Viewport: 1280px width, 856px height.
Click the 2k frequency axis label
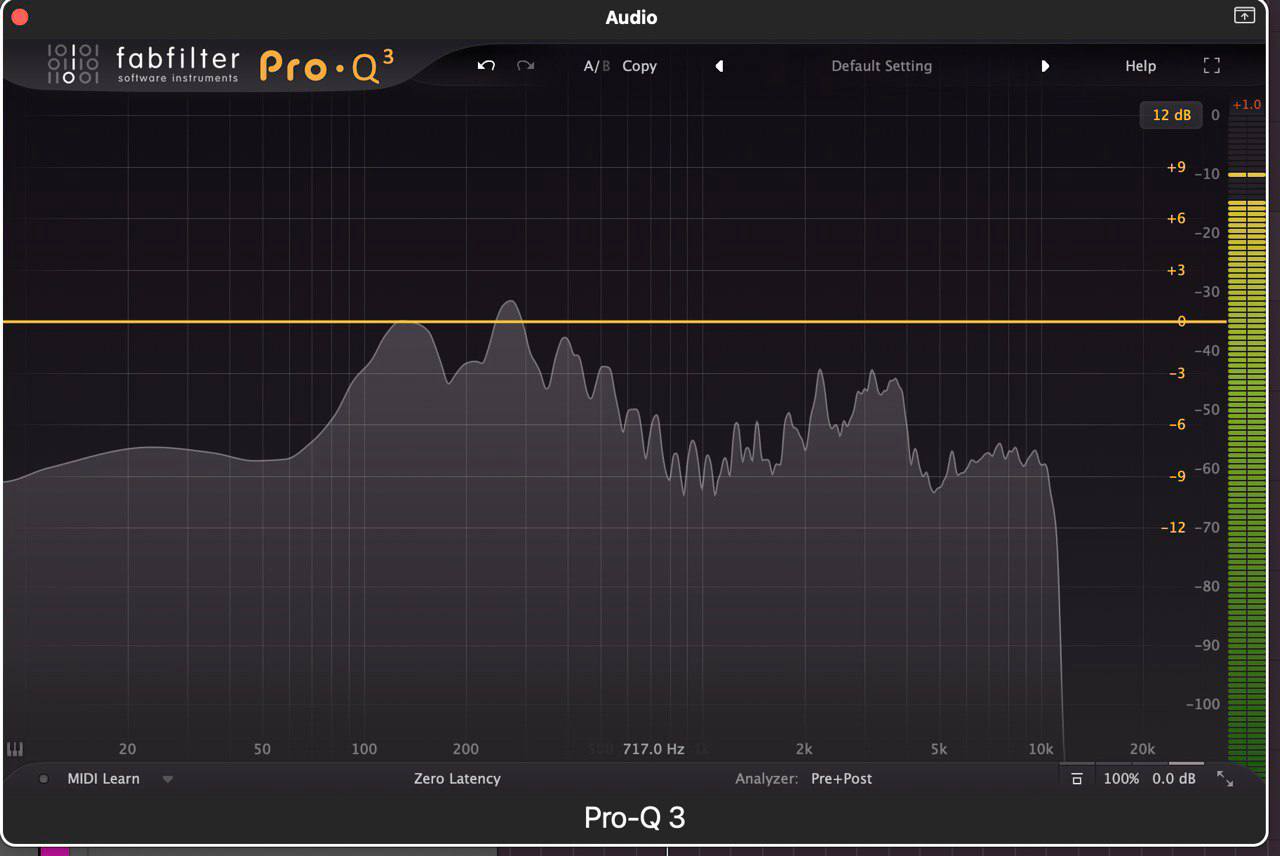[804, 749]
